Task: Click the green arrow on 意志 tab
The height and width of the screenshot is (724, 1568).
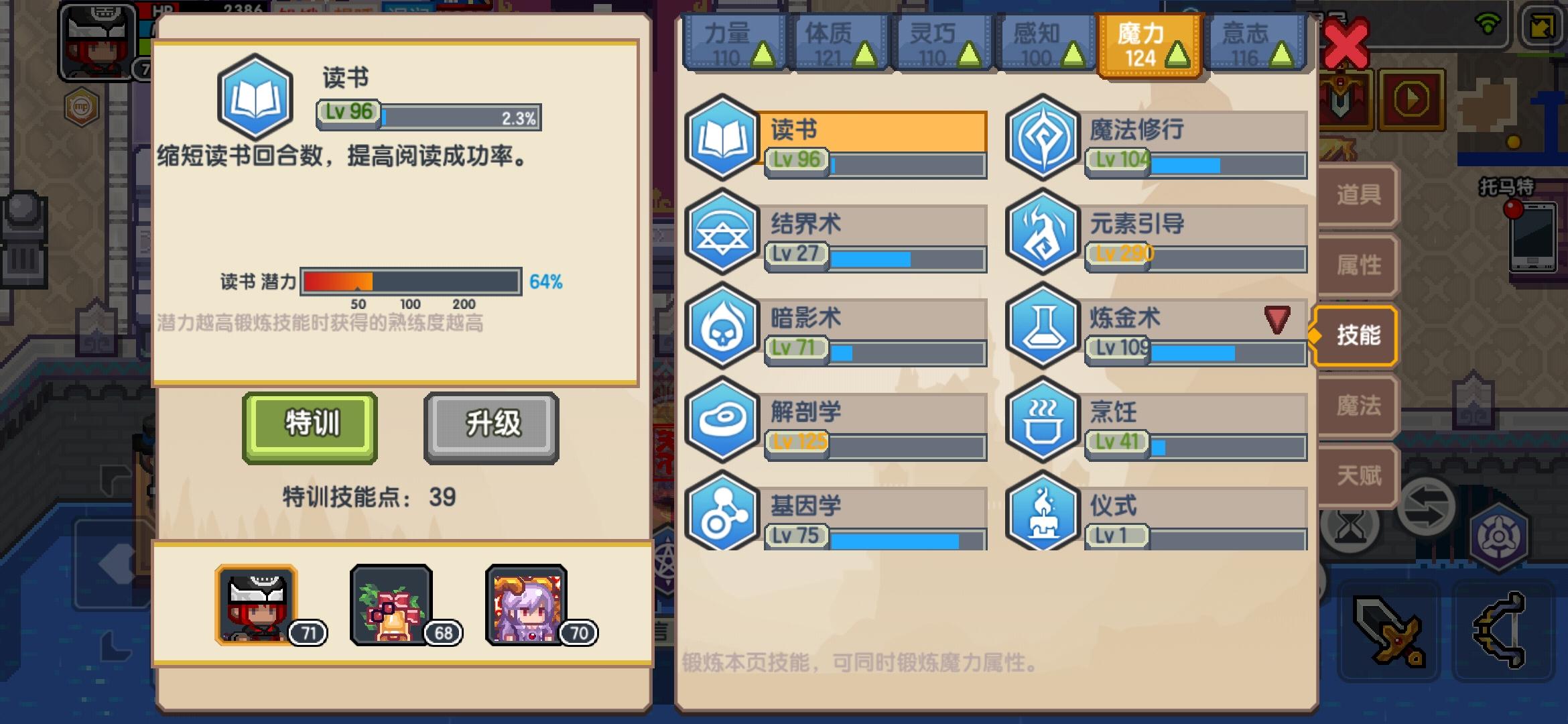Action: pyautogui.click(x=1281, y=54)
